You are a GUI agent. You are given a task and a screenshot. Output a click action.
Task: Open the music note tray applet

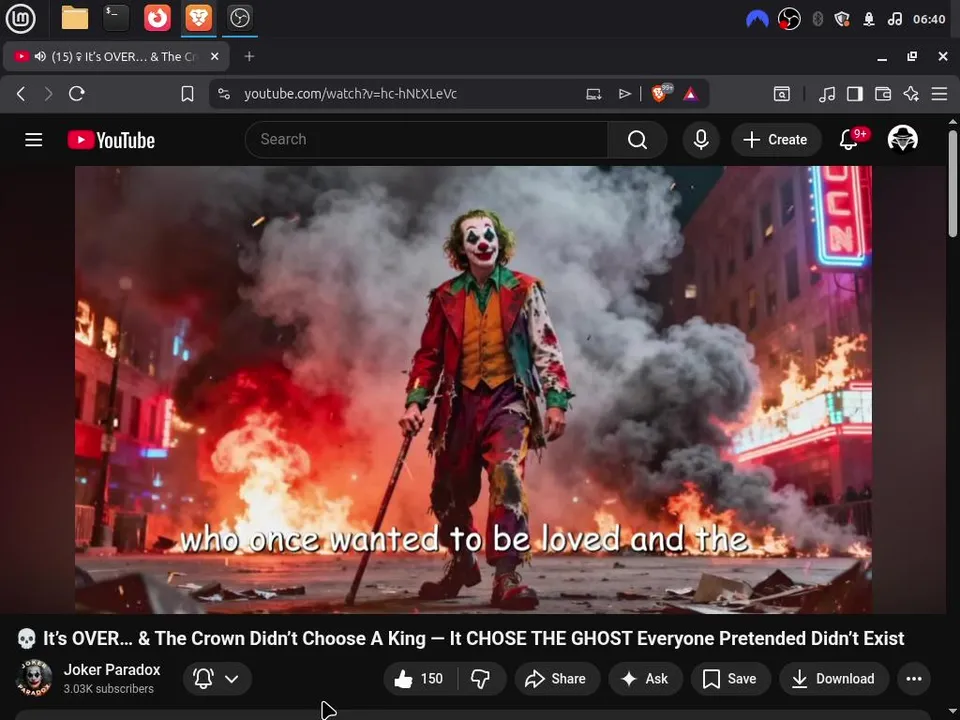(x=894, y=19)
